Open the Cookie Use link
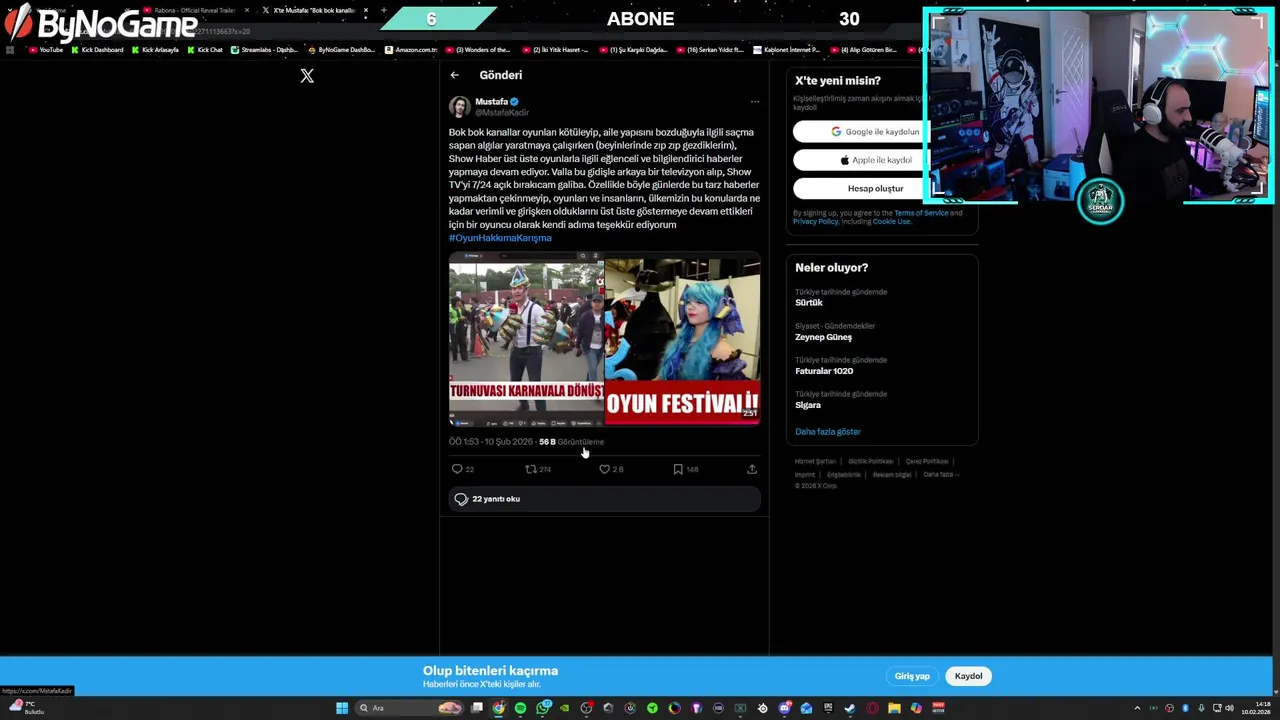 click(891, 221)
